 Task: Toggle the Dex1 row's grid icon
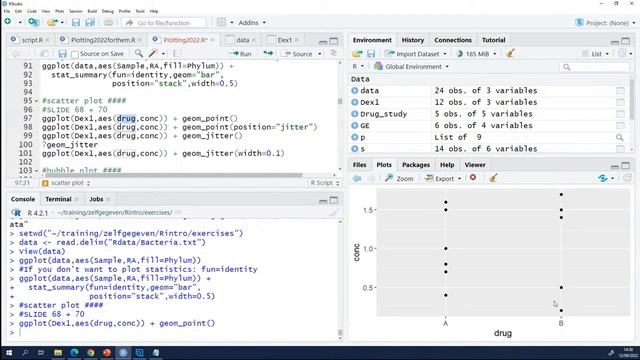(620, 102)
